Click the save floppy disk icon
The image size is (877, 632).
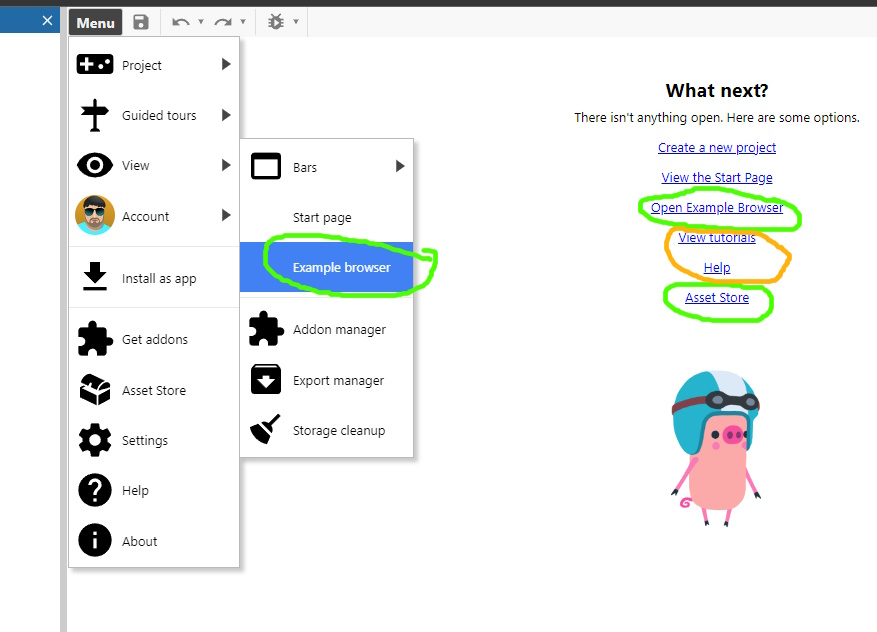point(141,22)
